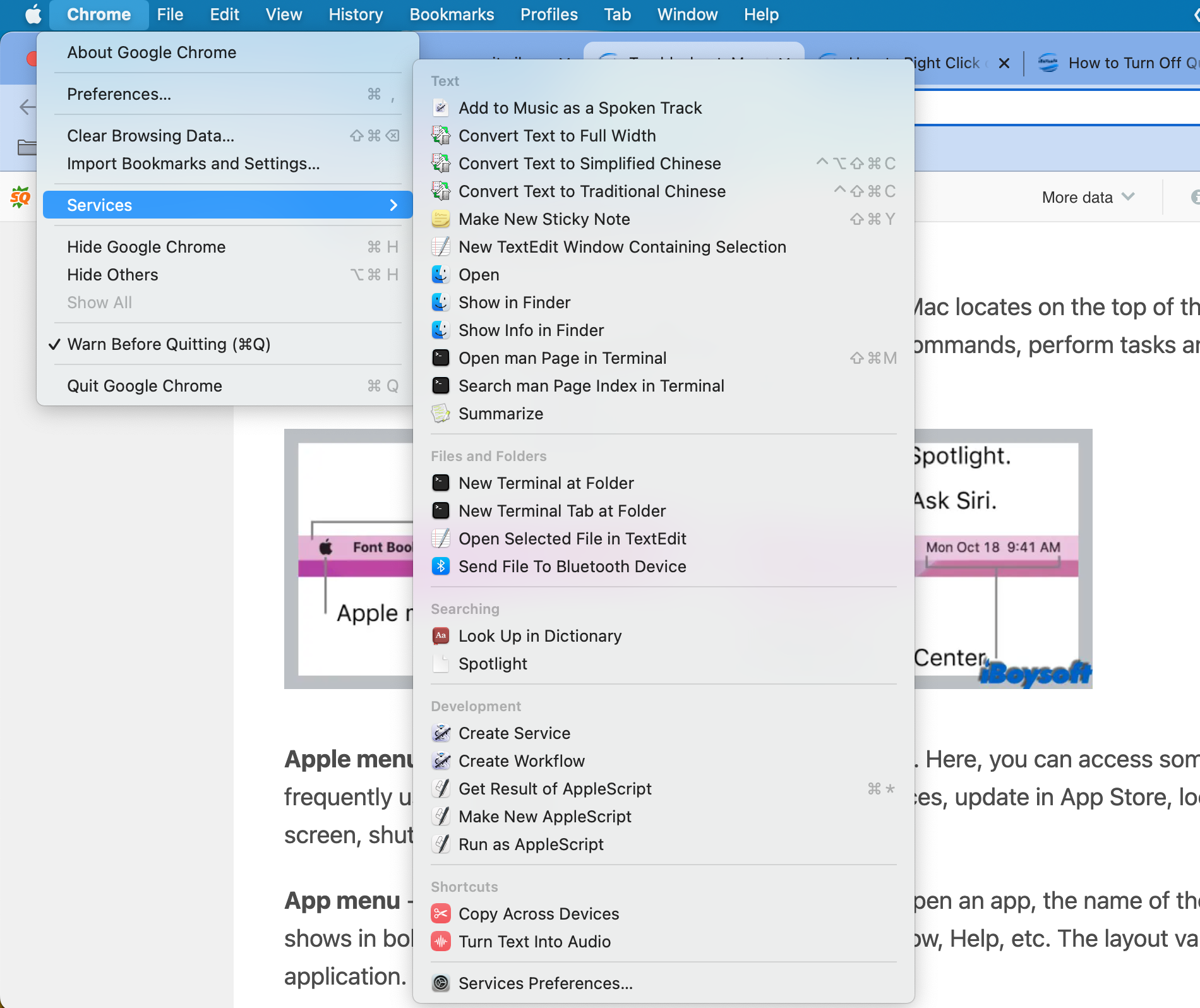This screenshot has height=1008, width=1200.
Task: Choose Make New AppleScript
Action: click(x=663, y=817)
